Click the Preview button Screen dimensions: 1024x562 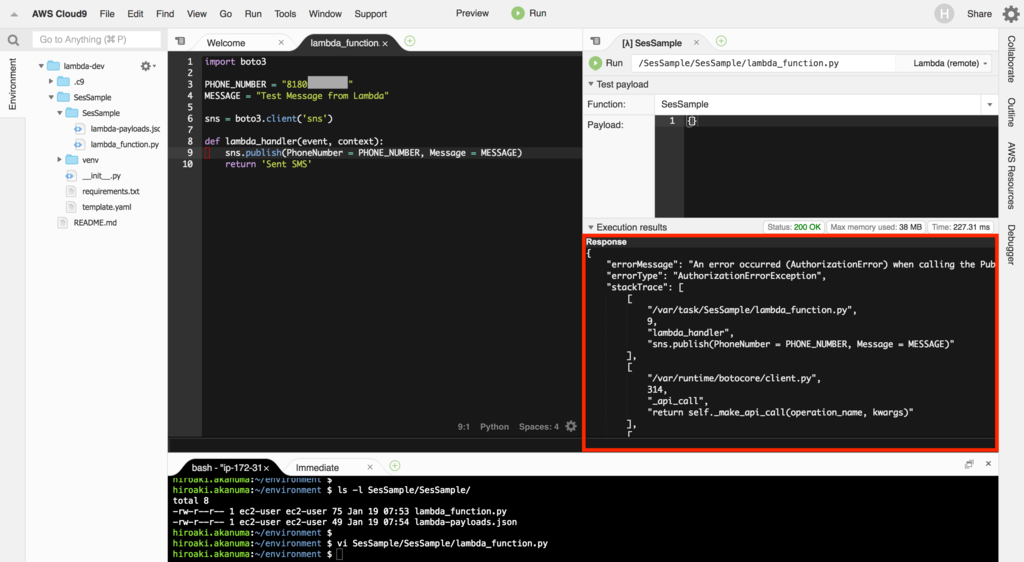[472, 13]
